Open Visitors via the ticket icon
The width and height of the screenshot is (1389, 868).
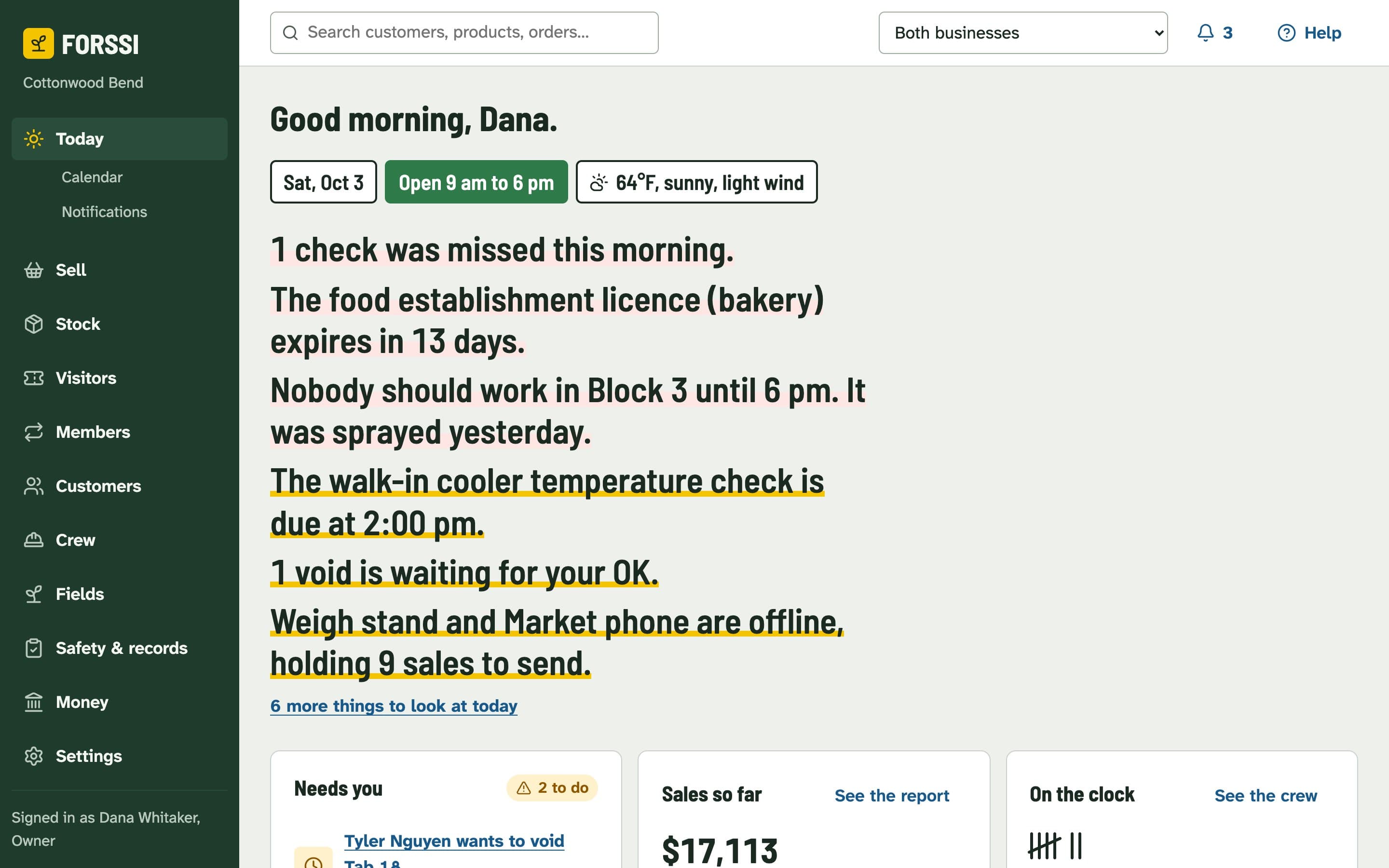[34, 378]
